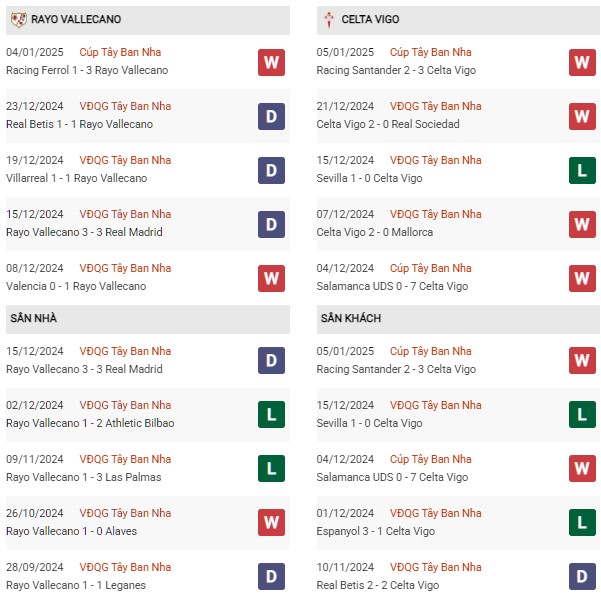Image resolution: width=601 pixels, height=599 pixels.
Task: Select the SÂN KHÁCH section header
Action: pos(458,319)
